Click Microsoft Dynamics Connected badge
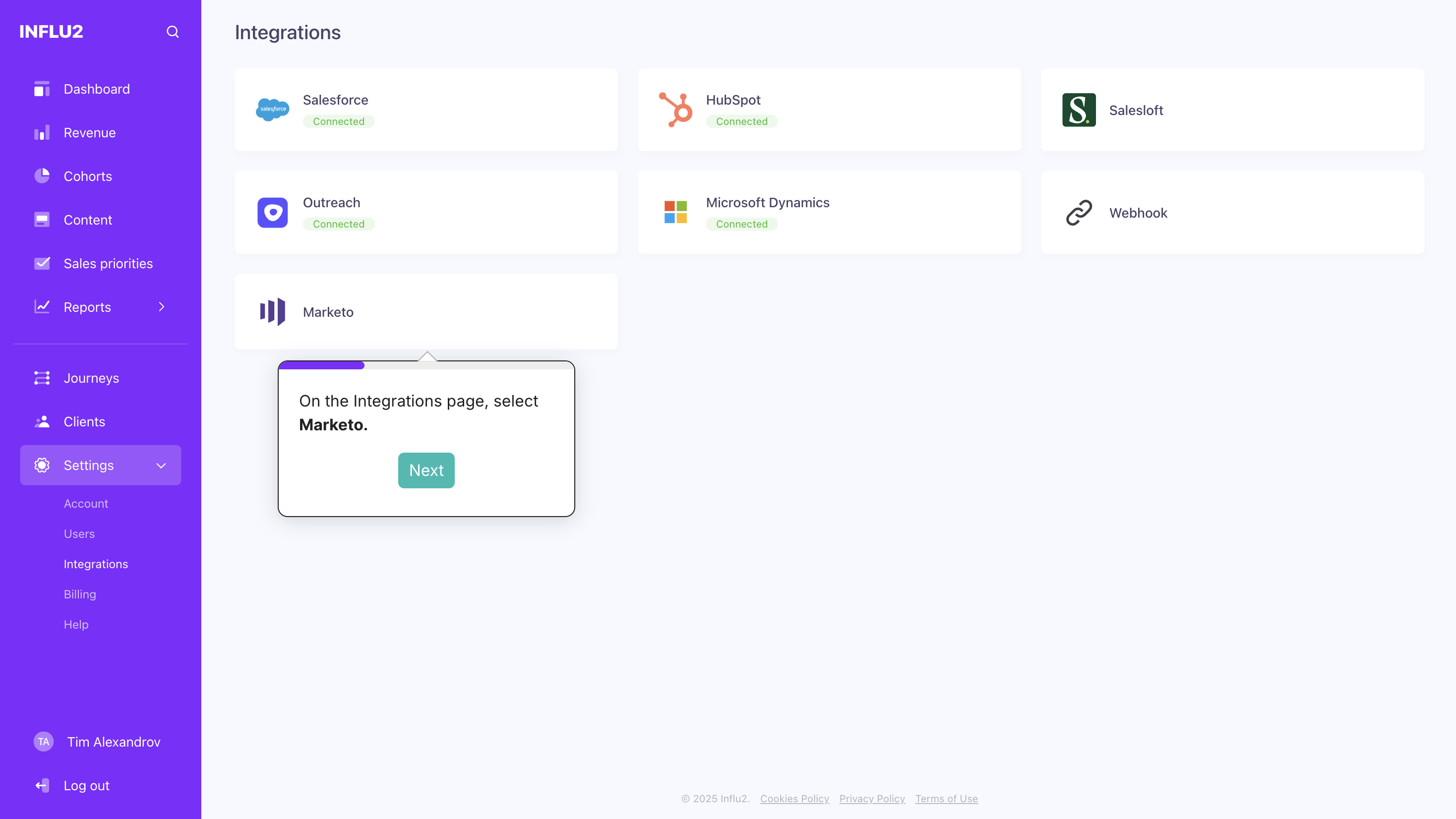The height and width of the screenshot is (819, 1456). tap(741, 225)
